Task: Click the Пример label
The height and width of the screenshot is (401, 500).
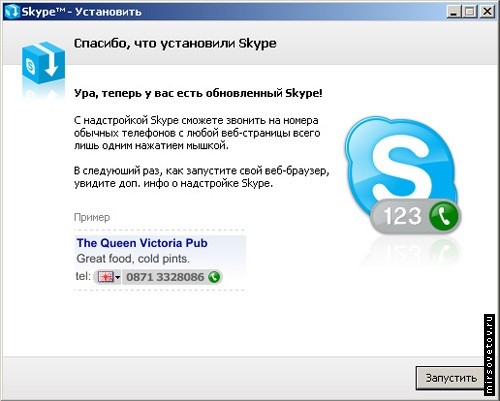Action: 92,217
